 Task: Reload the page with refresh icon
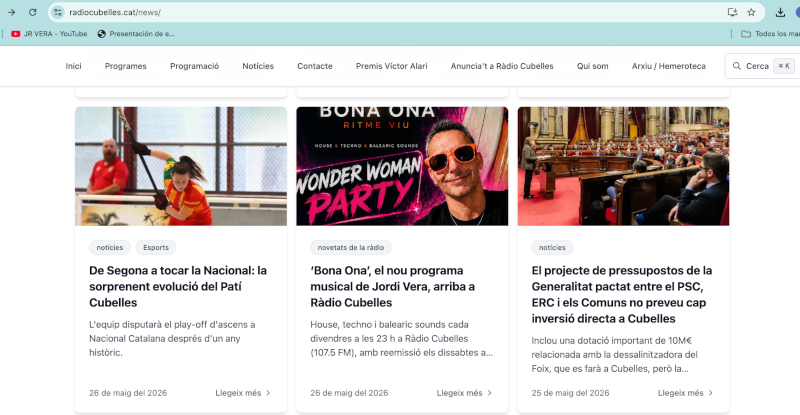coord(33,12)
